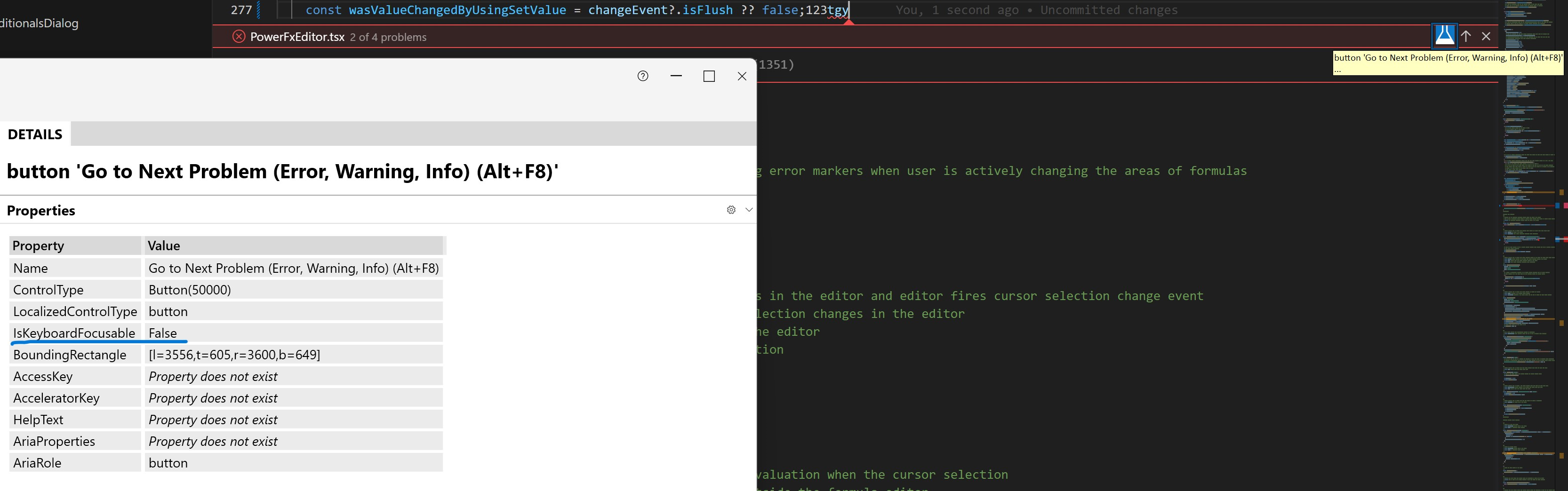
Task: Collapse the Properties section with the chevron
Action: pyautogui.click(x=748, y=209)
